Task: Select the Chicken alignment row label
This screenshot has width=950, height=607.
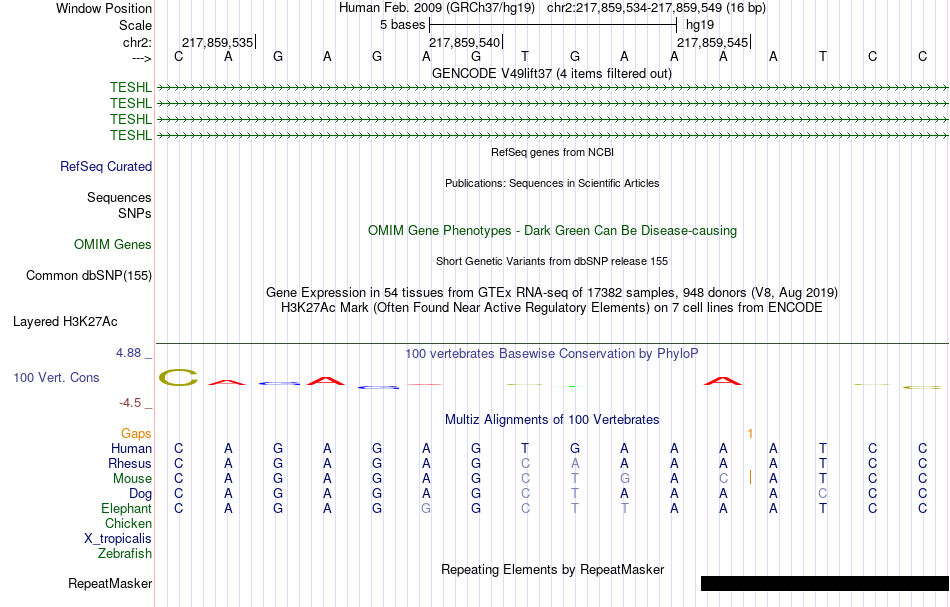Action: (x=128, y=523)
